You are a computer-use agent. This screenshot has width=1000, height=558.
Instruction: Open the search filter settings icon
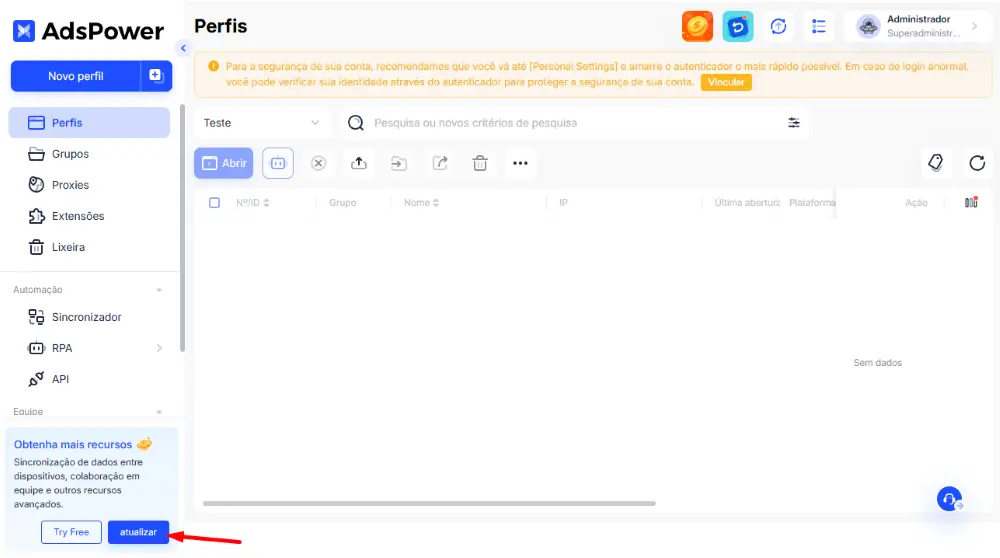[x=793, y=122]
